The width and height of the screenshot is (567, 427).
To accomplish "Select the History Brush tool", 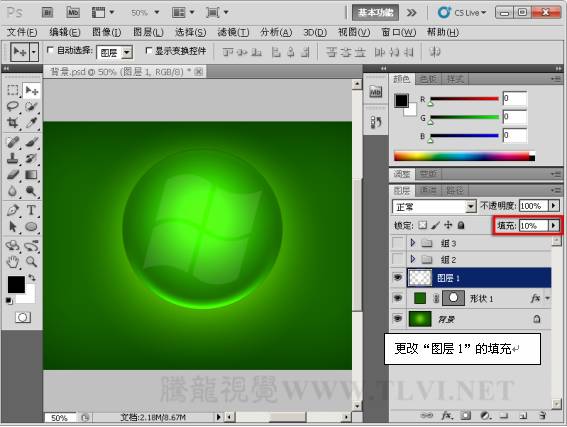I will (31, 158).
